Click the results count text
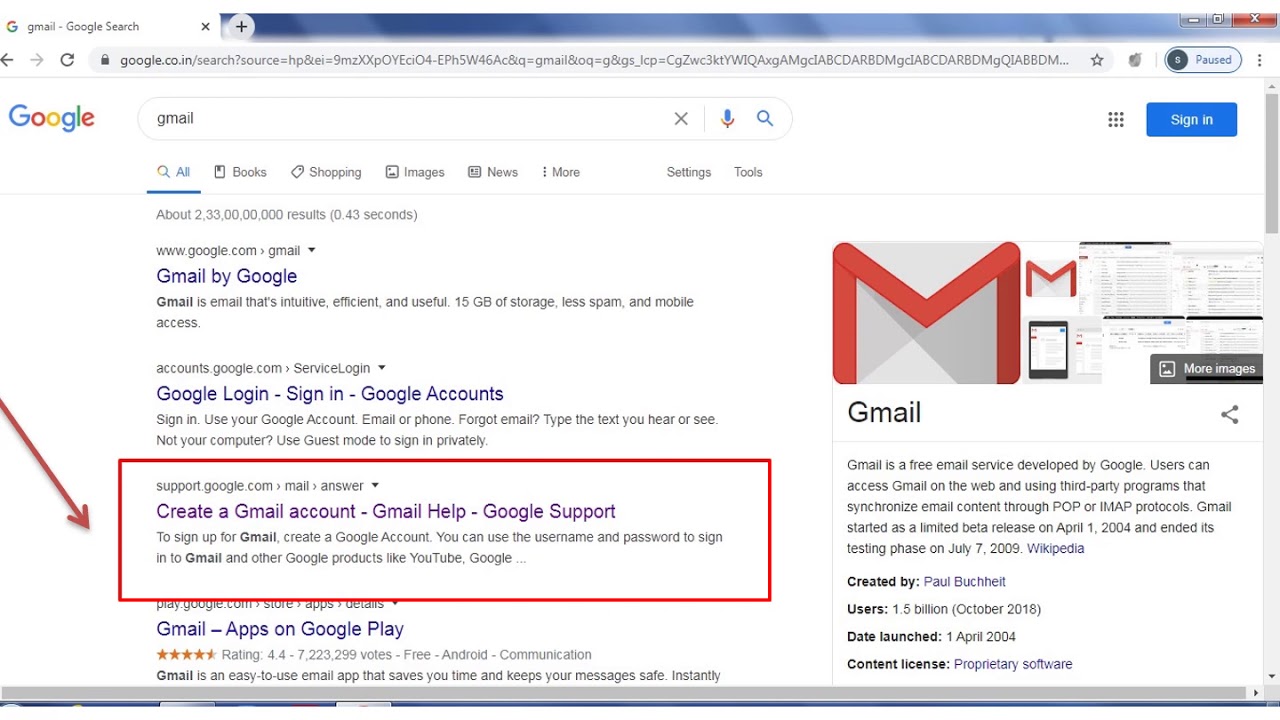This screenshot has width=1280, height=720. [x=287, y=215]
